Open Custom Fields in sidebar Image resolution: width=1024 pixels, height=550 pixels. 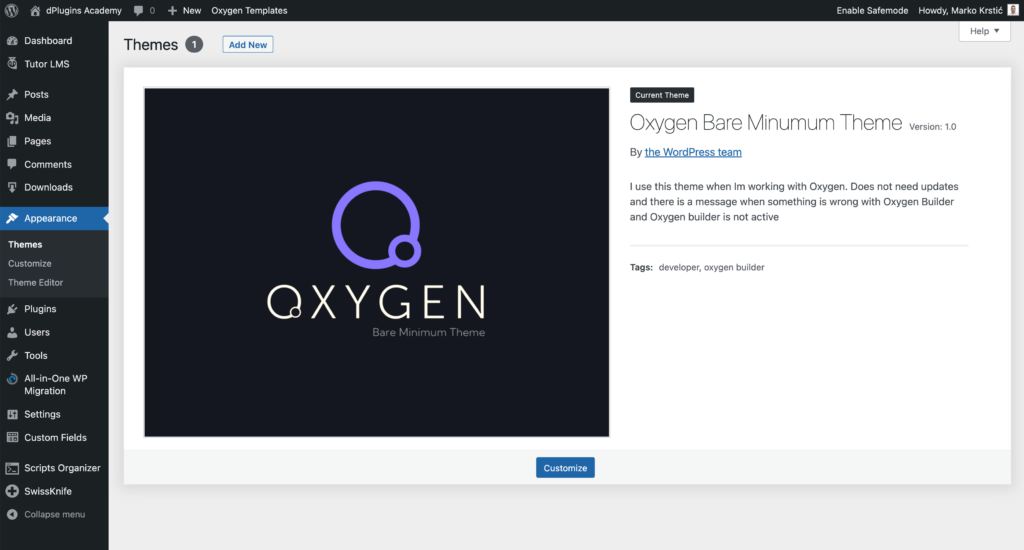(54, 438)
